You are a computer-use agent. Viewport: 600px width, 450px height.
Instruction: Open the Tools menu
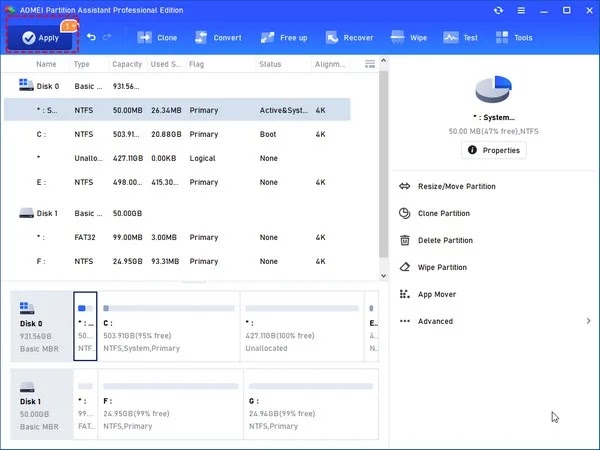click(514, 38)
